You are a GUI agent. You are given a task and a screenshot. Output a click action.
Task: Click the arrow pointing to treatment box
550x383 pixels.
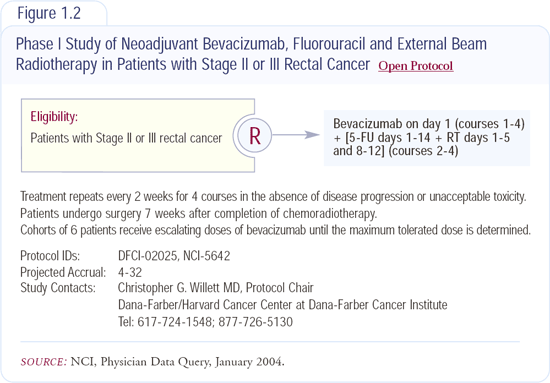pos(296,135)
